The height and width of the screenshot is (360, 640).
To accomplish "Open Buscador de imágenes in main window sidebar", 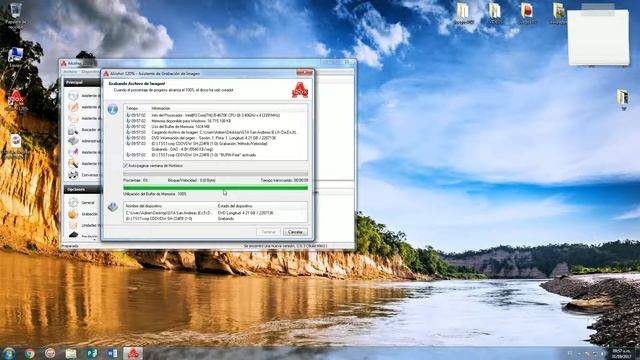I will tap(84, 130).
